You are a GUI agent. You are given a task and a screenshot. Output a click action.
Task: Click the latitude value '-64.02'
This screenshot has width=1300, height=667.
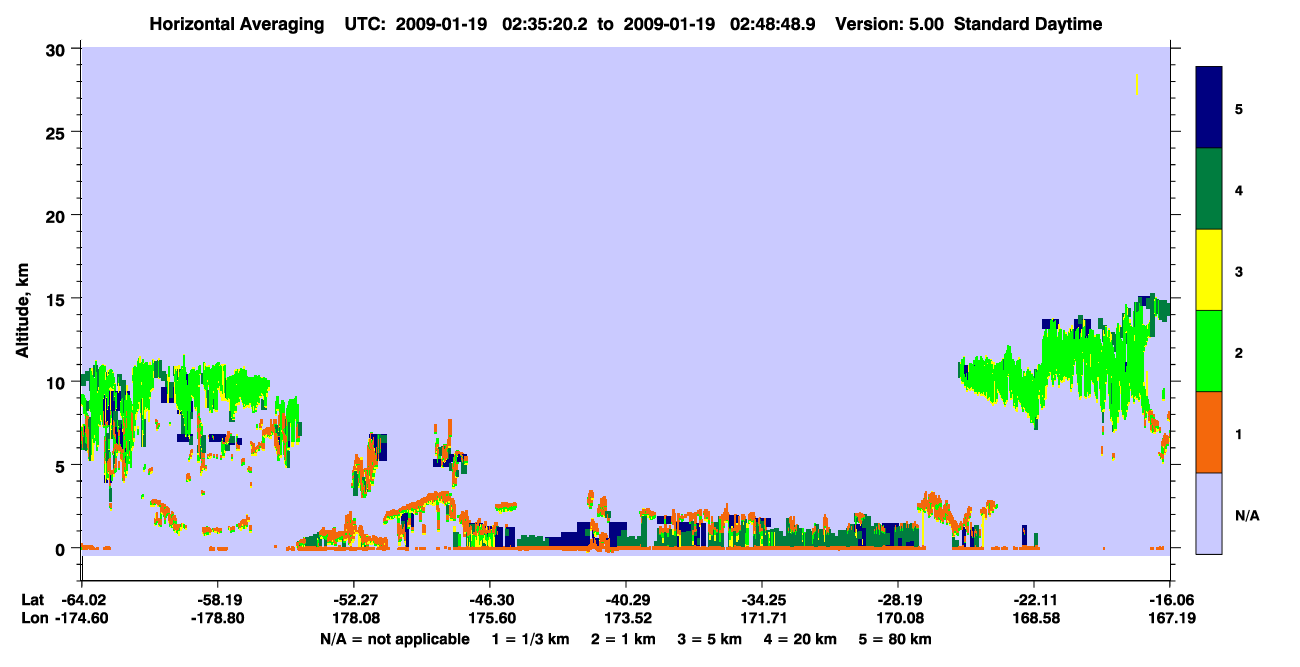tap(82, 600)
